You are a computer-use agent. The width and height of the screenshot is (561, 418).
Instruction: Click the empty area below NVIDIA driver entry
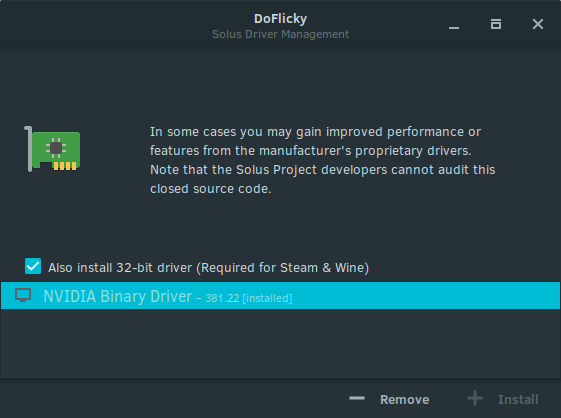280,344
